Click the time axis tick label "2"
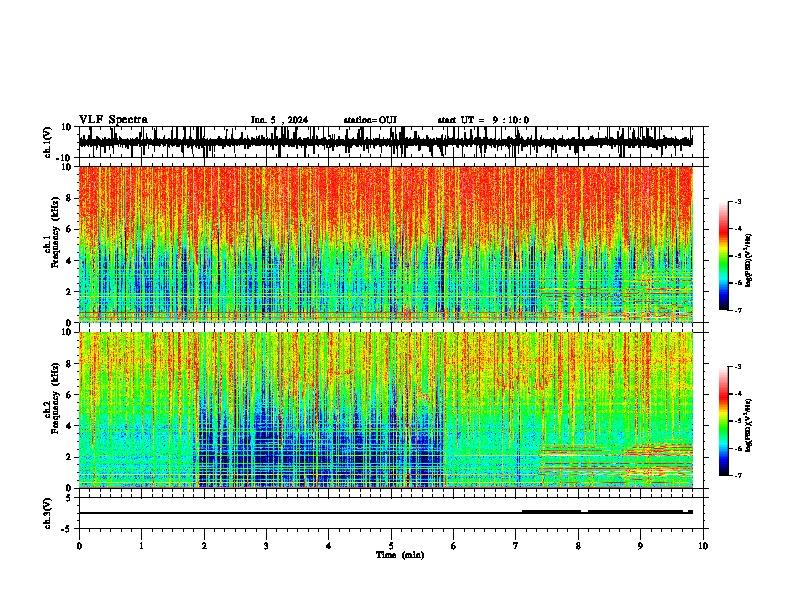792x612 pixels. 204,546
